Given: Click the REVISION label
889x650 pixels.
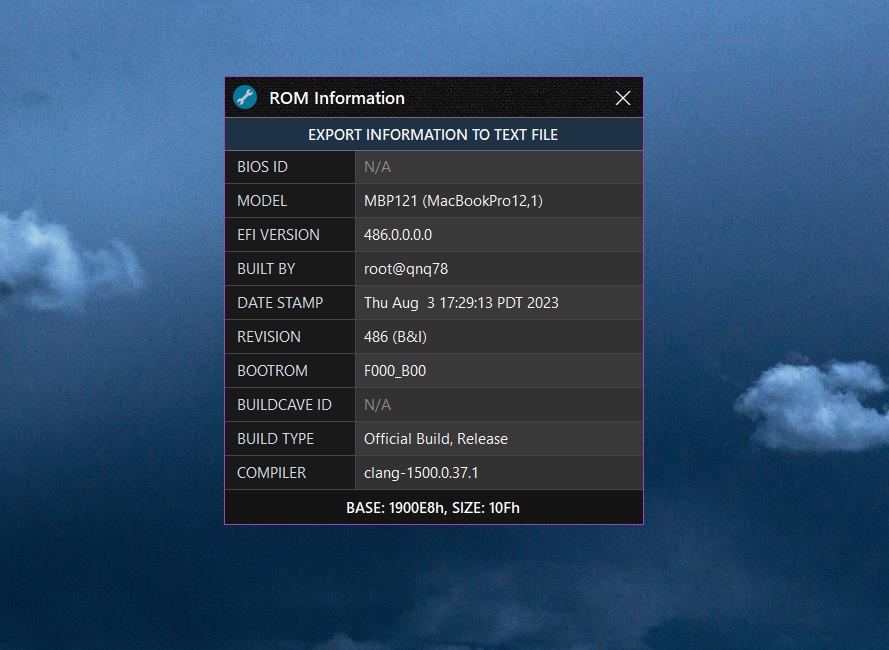Looking at the screenshot, I should pos(269,337).
